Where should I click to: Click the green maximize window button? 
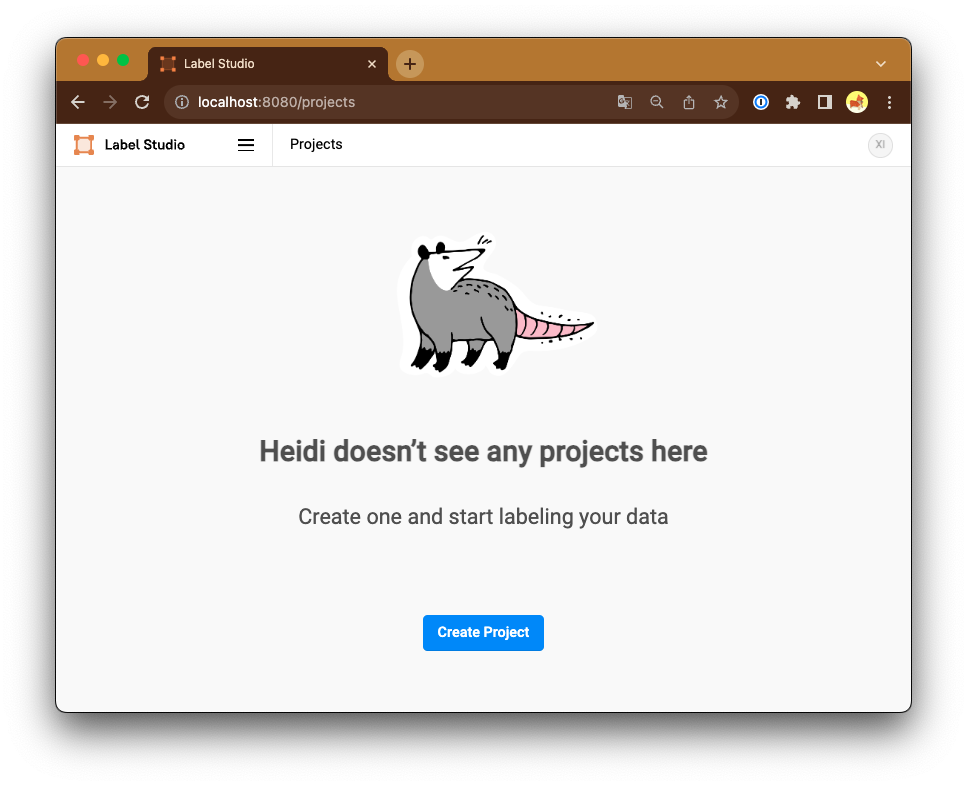123,60
